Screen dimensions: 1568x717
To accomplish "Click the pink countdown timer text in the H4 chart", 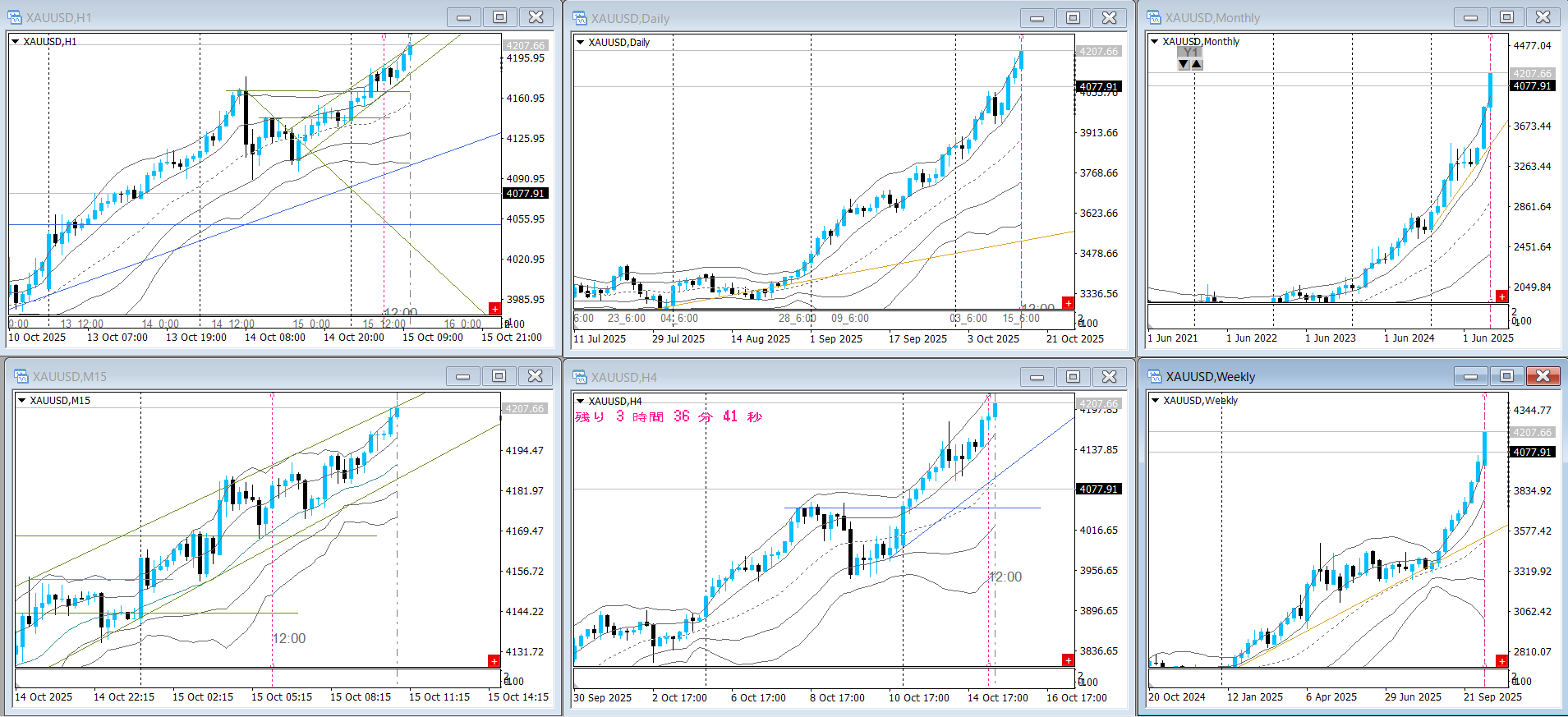I will (669, 416).
